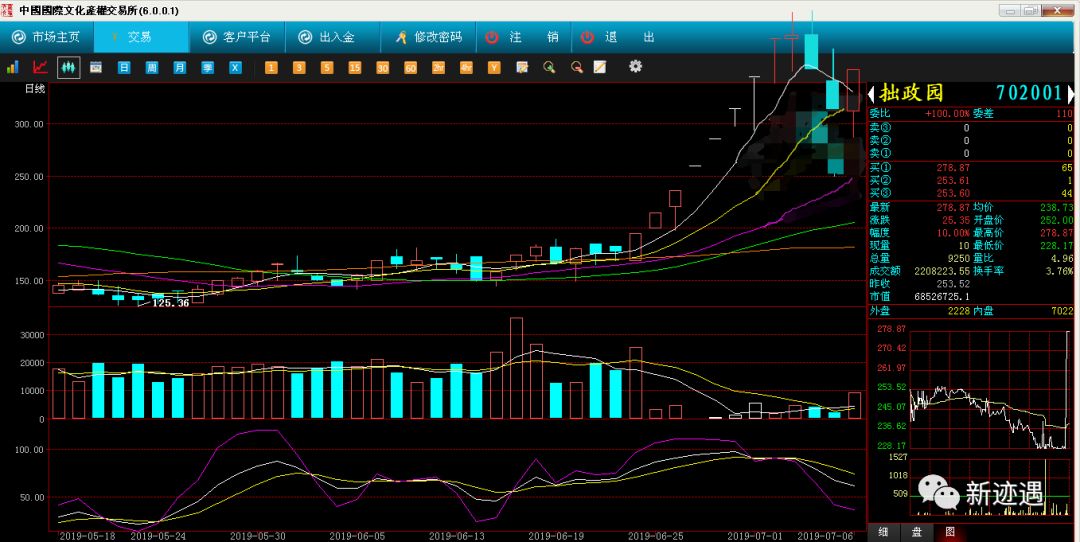The height and width of the screenshot is (542, 1080).
Task: Open the window-shaped icon beside the candlestick icon
Action: tap(96, 67)
